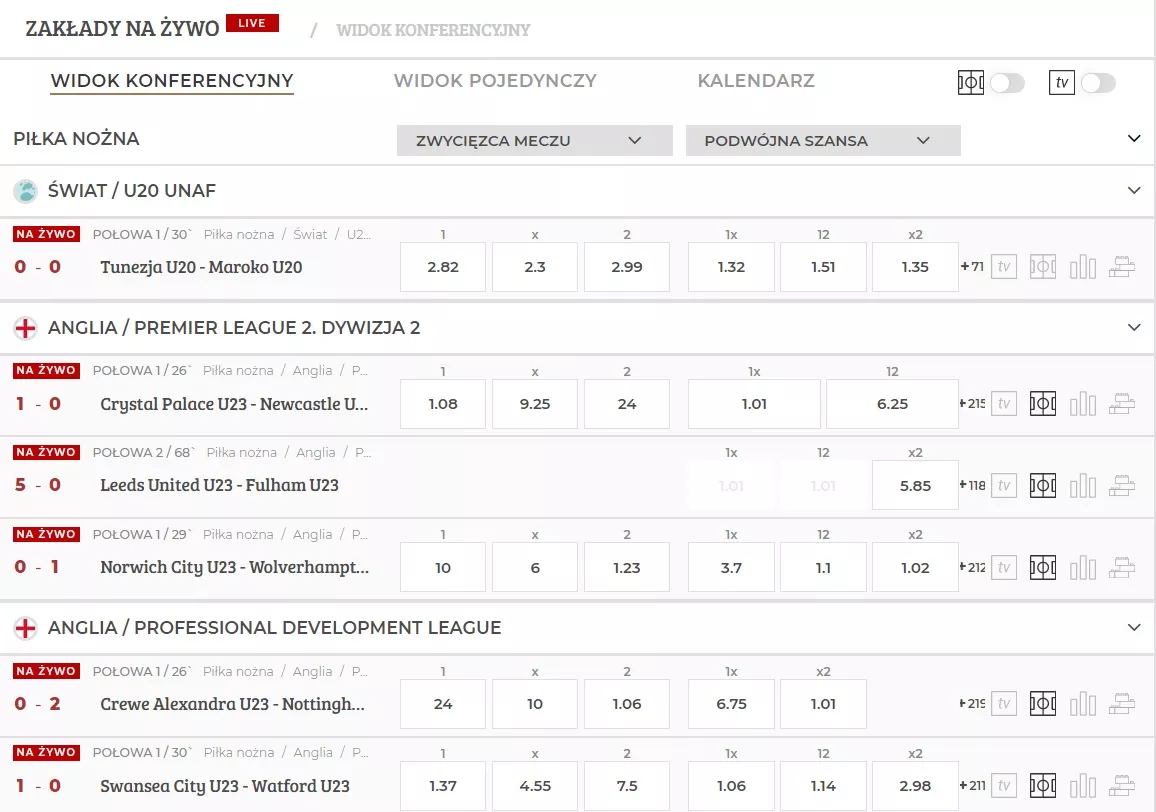Open pitch tracker icon for Norwich City U23
Screen dimensions: 1156x812
[x=1043, y=568]
